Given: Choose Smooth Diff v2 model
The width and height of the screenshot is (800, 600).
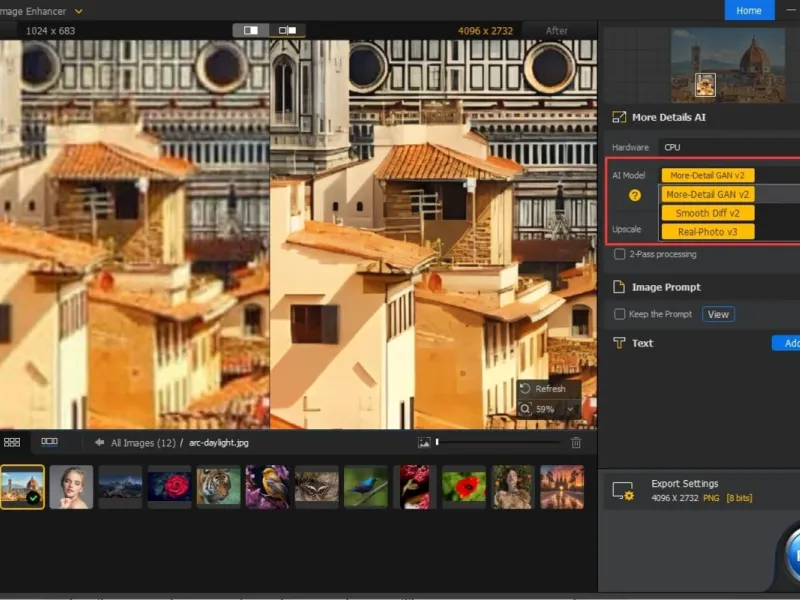Looking at the screenshot, I should coord(708,213).
